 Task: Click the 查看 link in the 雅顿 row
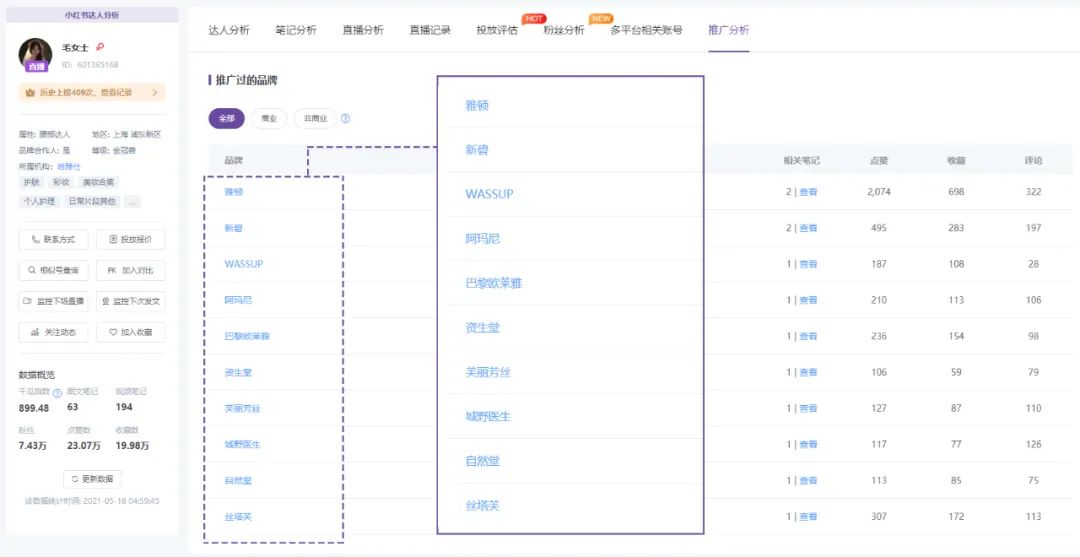point(808,192)
